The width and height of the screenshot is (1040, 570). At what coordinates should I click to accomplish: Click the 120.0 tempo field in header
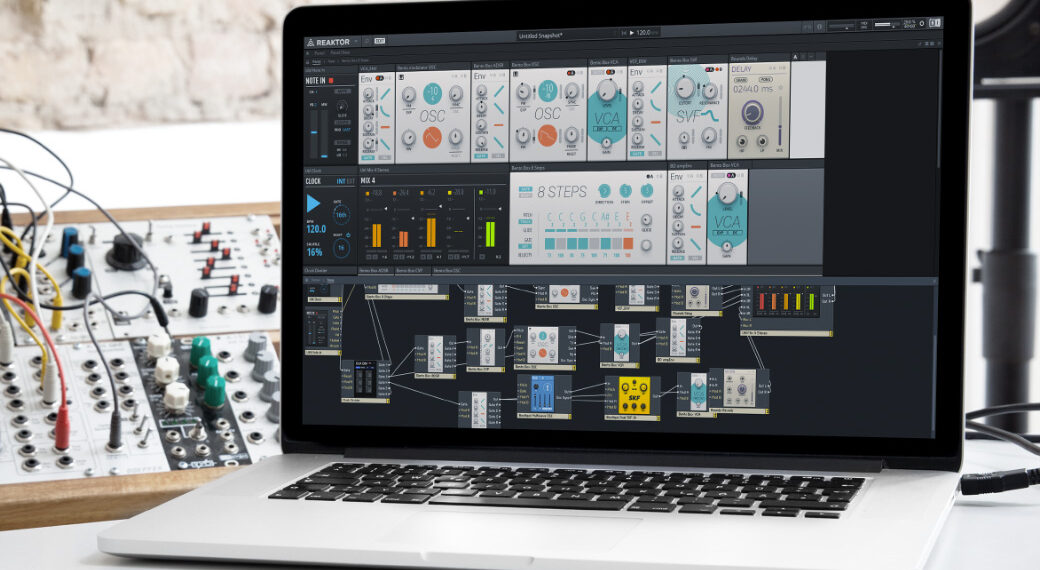click(x=645, y=32)
